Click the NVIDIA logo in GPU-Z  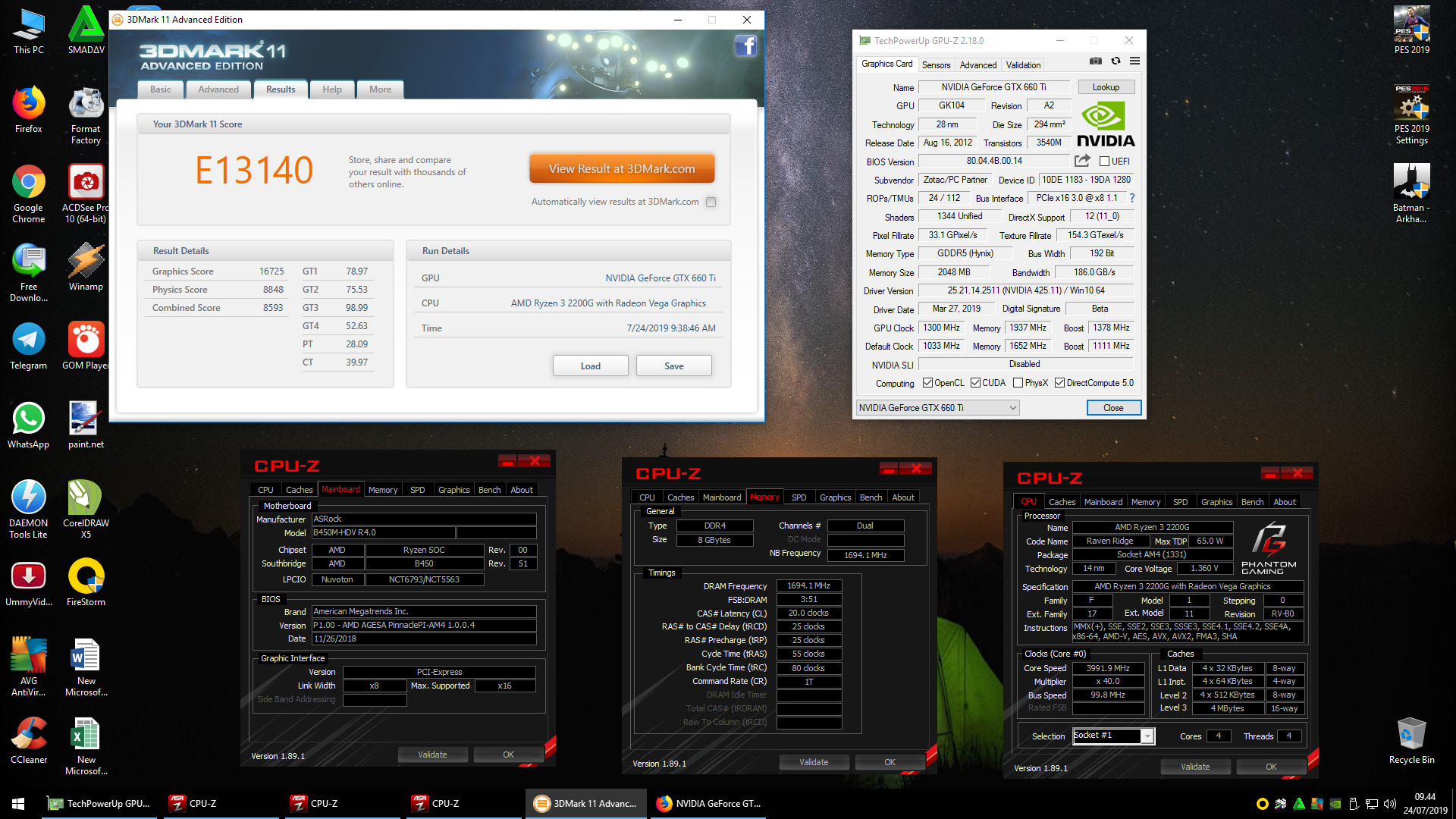tap(1106, 125)
